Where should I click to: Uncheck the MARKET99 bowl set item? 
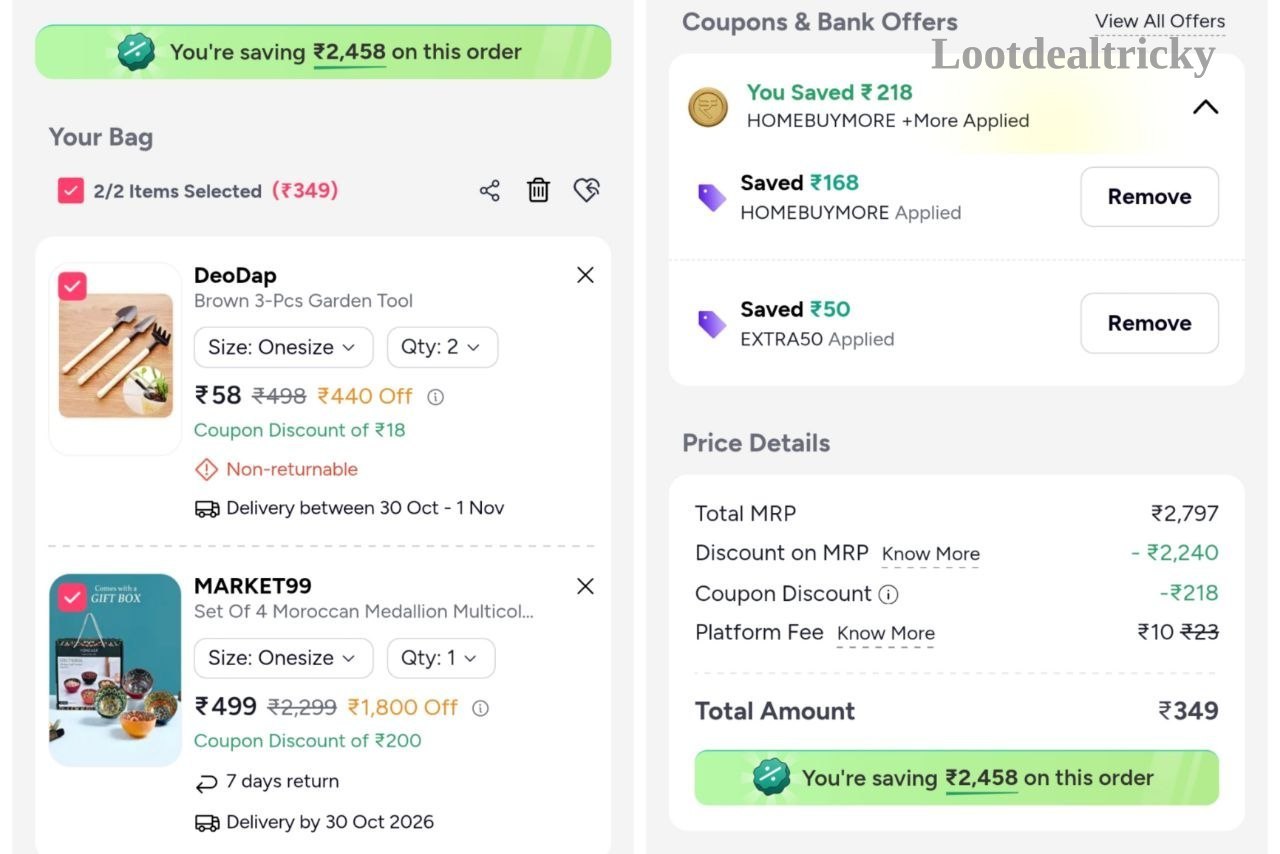tap(71, 597)
